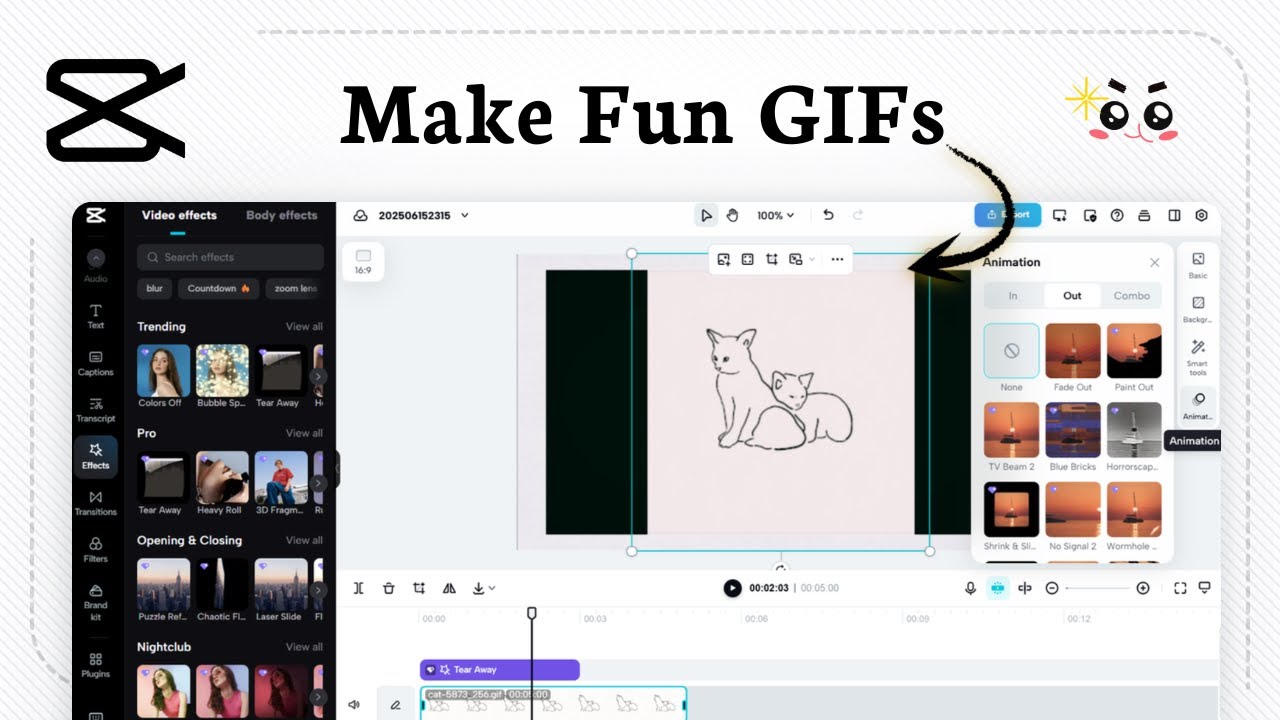Click the crop icon in the floating toolbar
The width and height of the screenshot is (1280, 720).
click(x=772, y=259)
